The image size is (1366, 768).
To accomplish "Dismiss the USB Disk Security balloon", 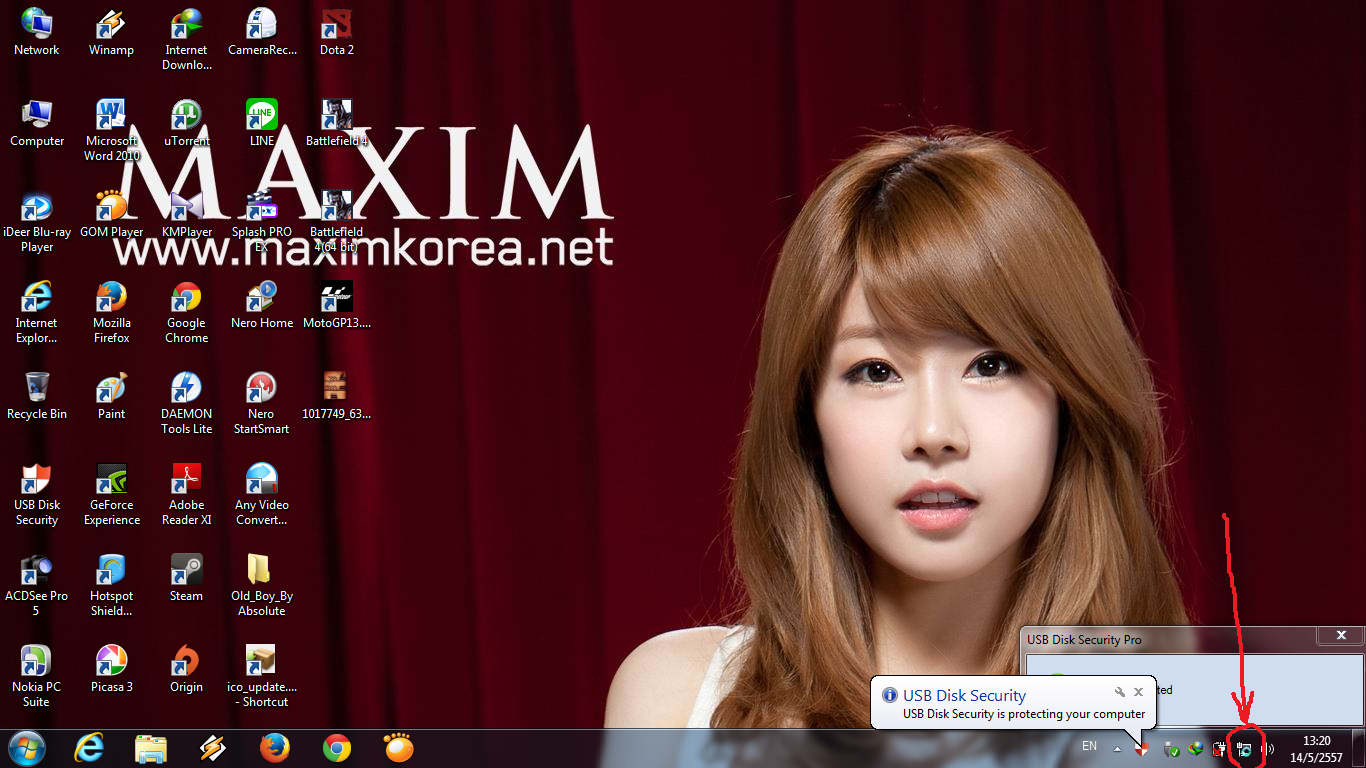I will [1138, 692].
